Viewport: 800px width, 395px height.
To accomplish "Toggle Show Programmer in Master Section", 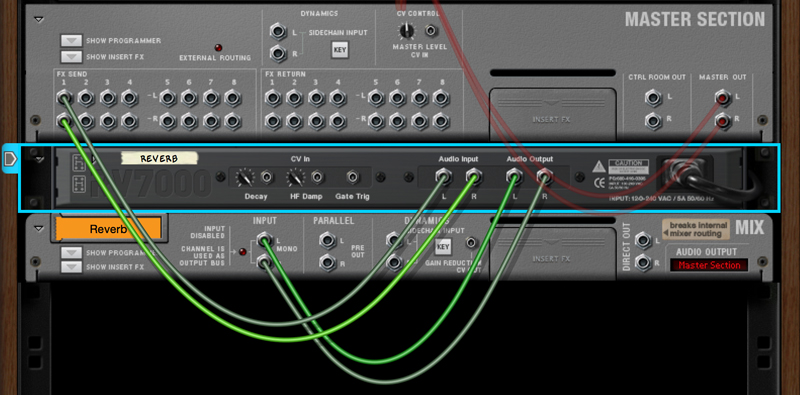I will click(x=71, y=41).
